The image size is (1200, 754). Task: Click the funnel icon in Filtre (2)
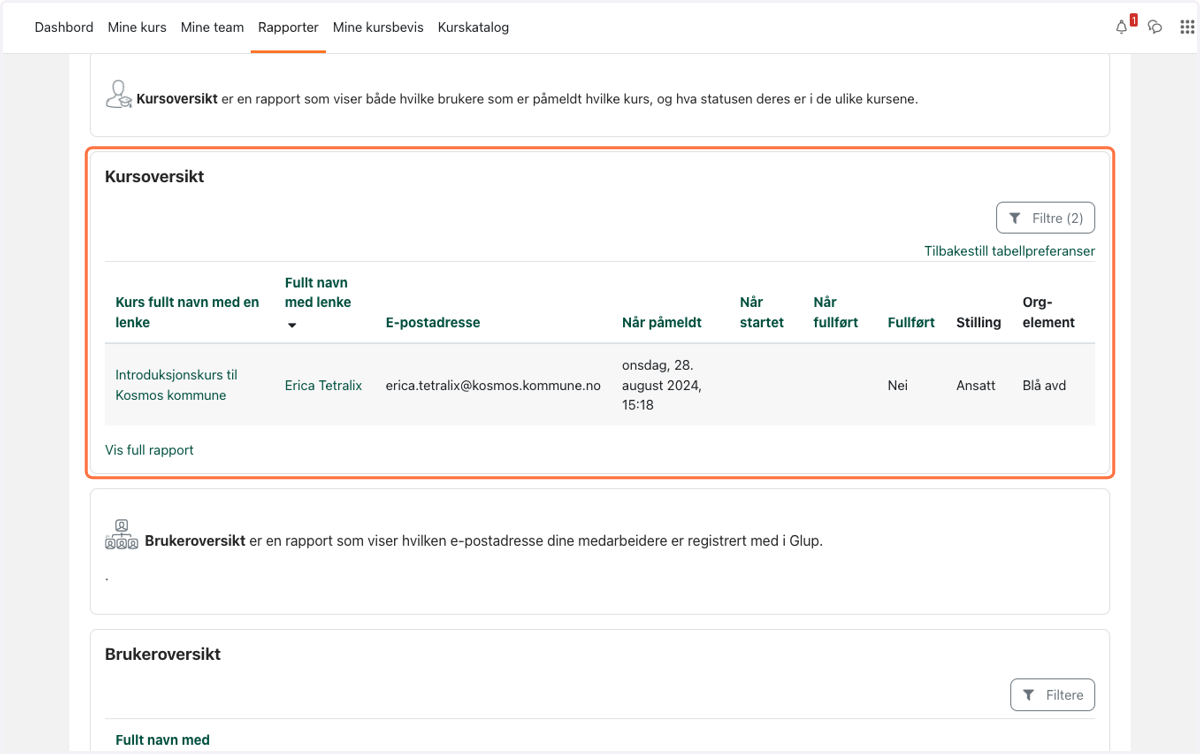click(1015, 218)
